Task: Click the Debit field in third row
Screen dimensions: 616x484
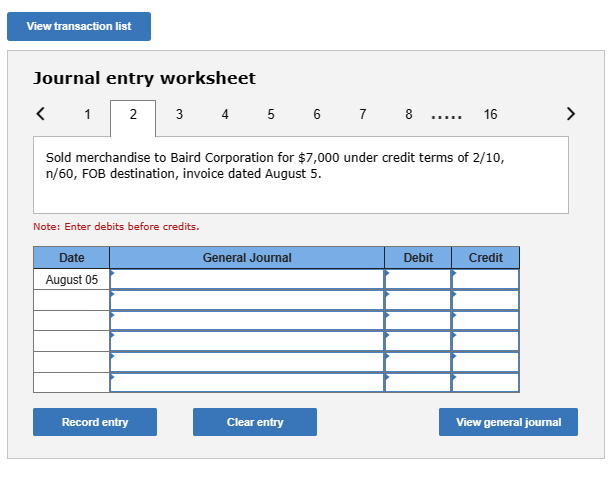Action: point(418,321)
